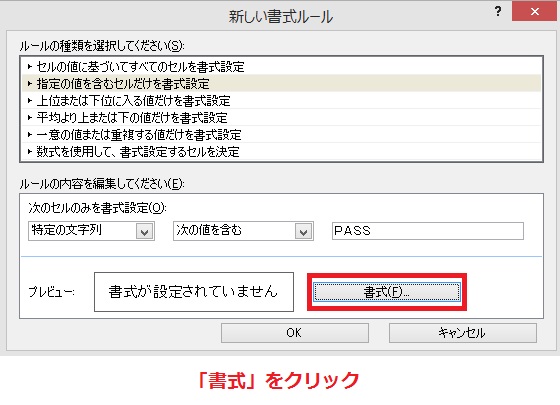Click the help question mark icon
The height and width of the screenshot is (405, 560).
[498, 11]
